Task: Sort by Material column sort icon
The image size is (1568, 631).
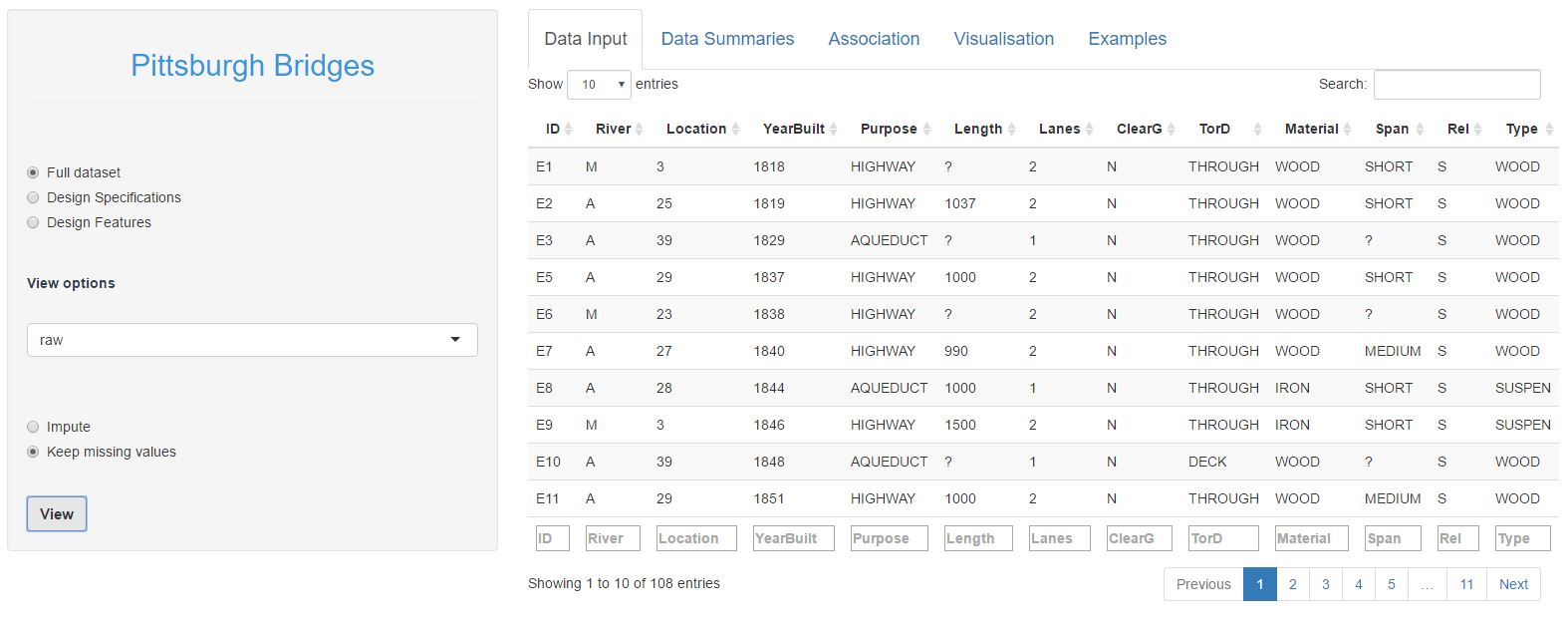Action: [x=1347, y=130]
